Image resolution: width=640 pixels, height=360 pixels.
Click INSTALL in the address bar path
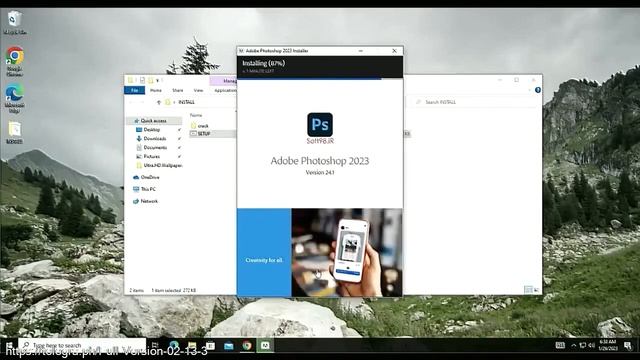point(187,102)
